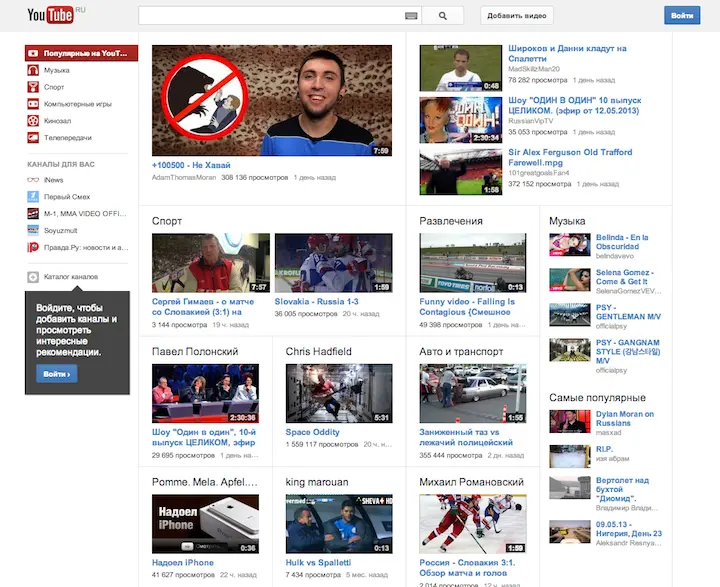Open the Funny video Falling Is Contagious thumbnail
The width and height of the screenshot is (720, 587).
[x=472, y=263]
